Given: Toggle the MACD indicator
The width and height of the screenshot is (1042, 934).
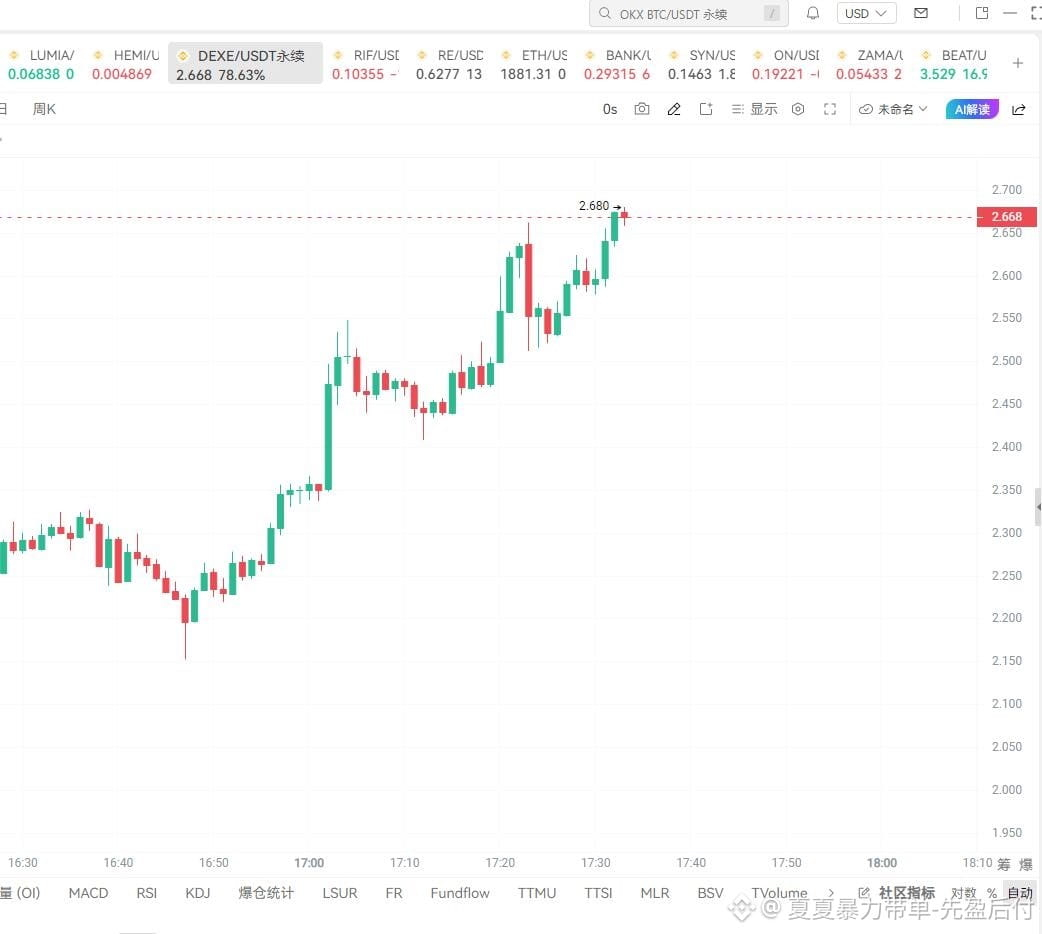Looking at the screenshot, I should coord(88,893).
